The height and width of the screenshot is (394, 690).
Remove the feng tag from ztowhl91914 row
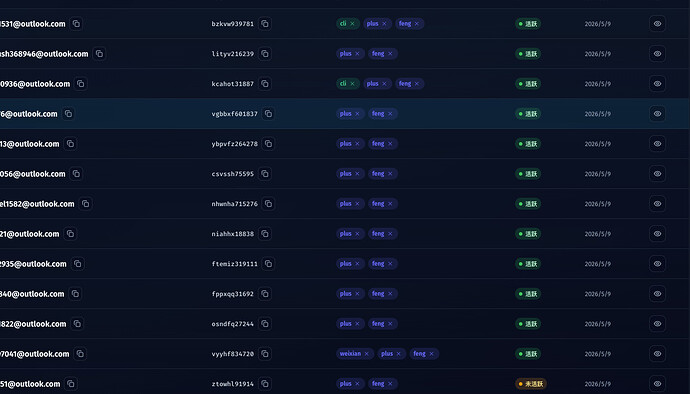coord(390,383)
